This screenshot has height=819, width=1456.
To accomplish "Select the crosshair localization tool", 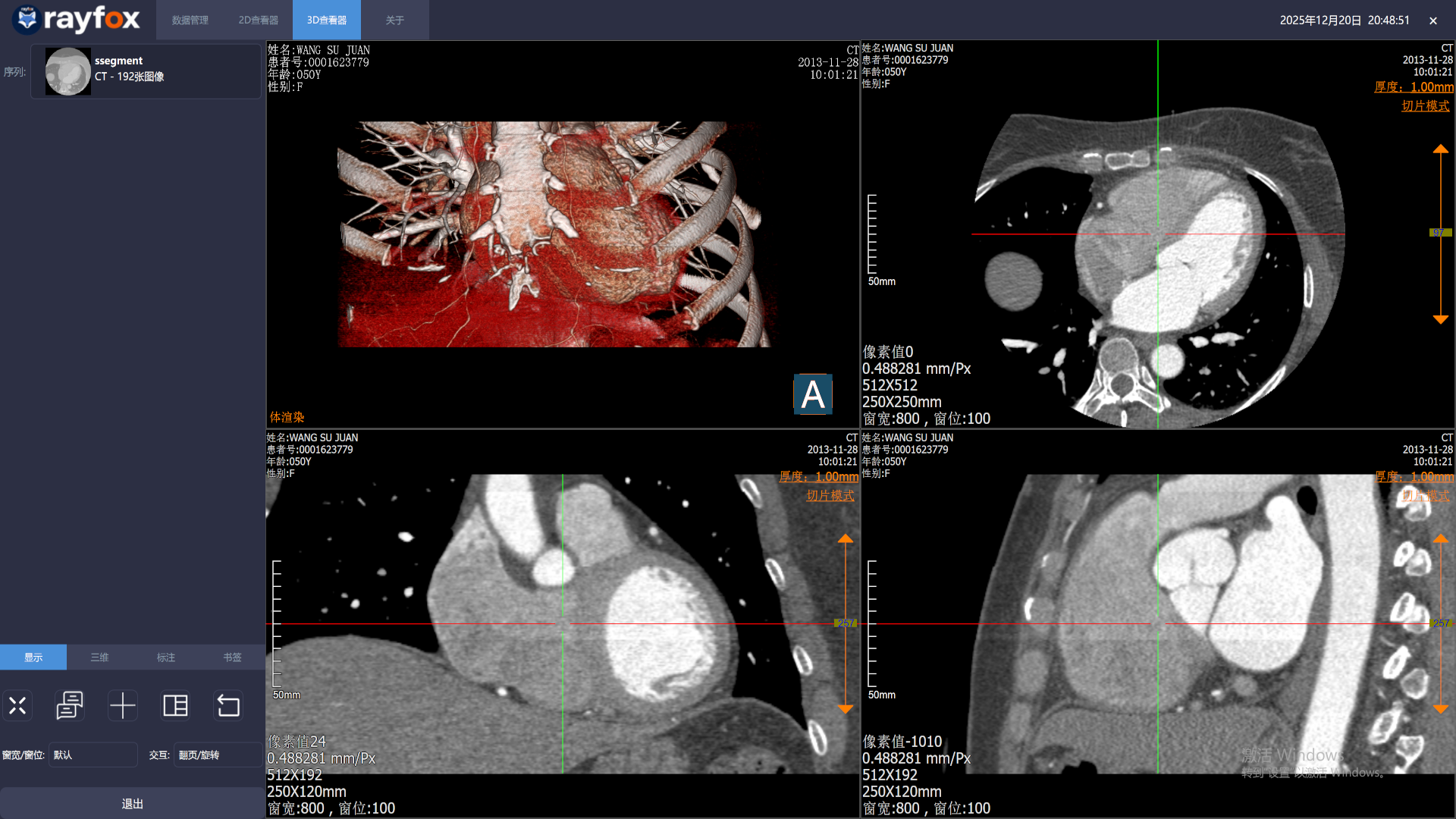I will pos(122,705).
